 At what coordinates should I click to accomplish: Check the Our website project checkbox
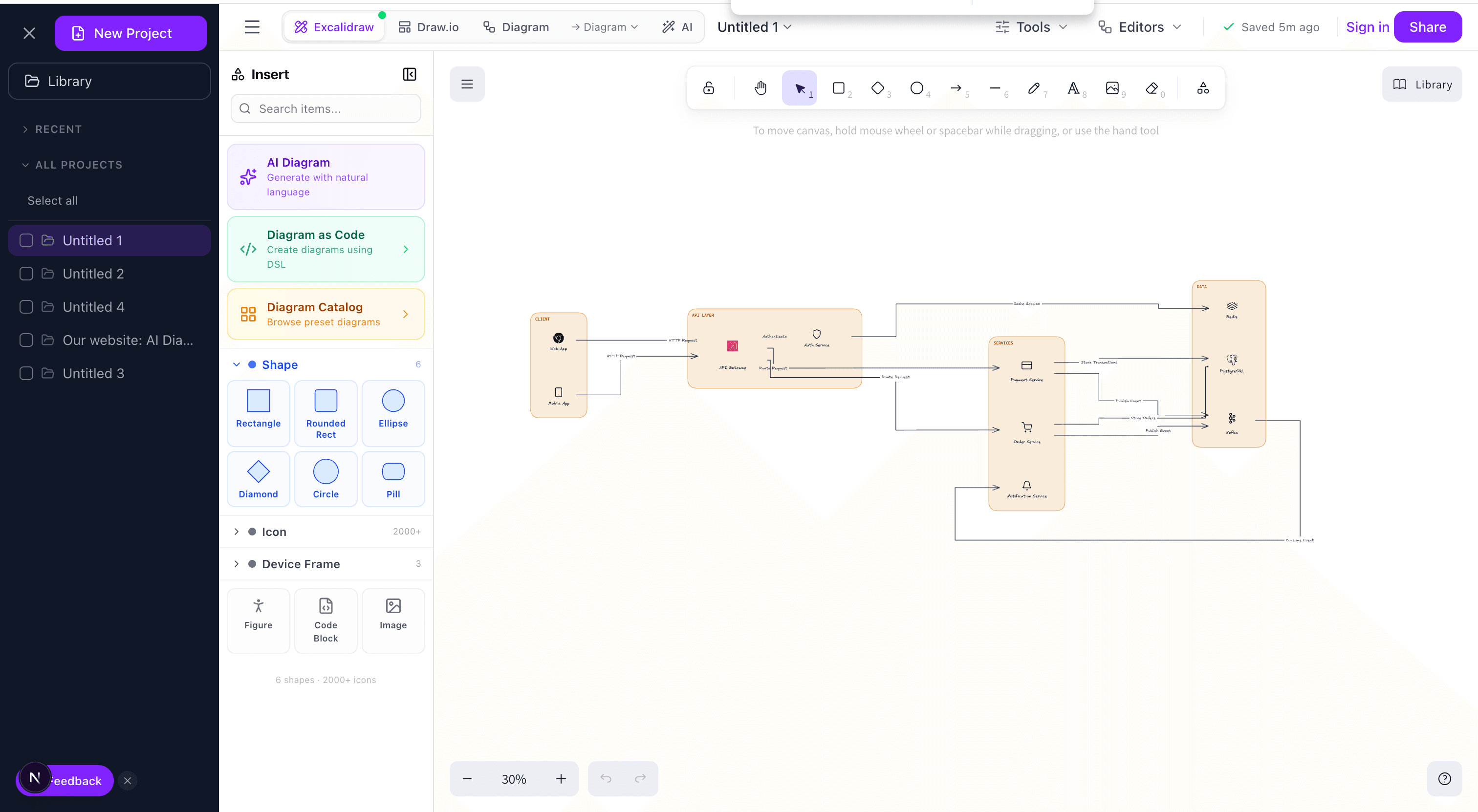[26, 340]
